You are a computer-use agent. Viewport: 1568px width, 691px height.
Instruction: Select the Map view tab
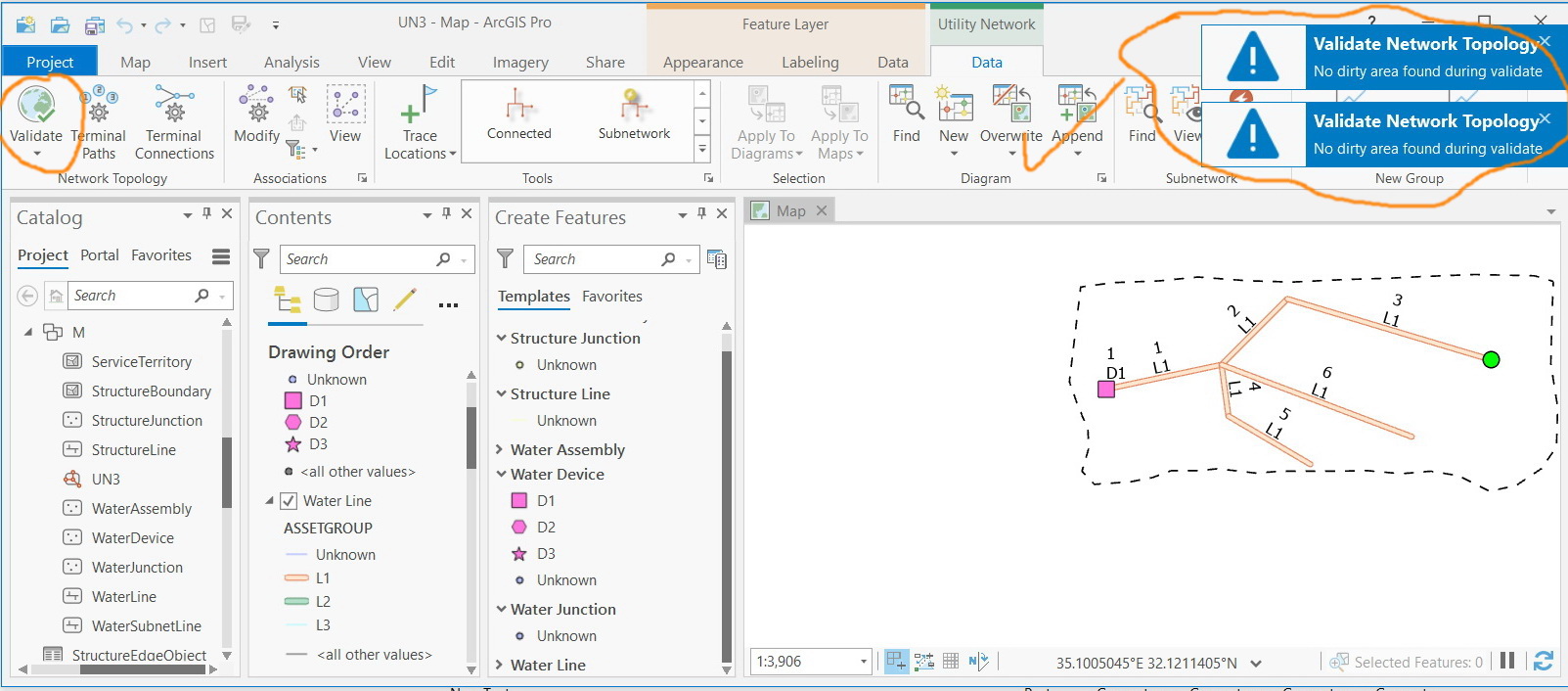(790, 210)
